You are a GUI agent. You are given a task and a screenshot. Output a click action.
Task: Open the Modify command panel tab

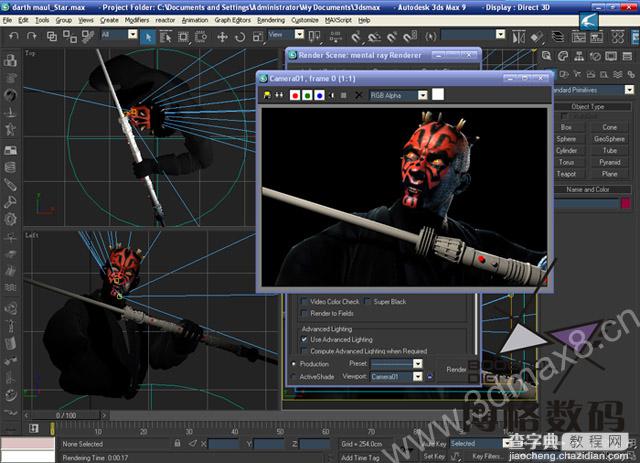point(563,56)
